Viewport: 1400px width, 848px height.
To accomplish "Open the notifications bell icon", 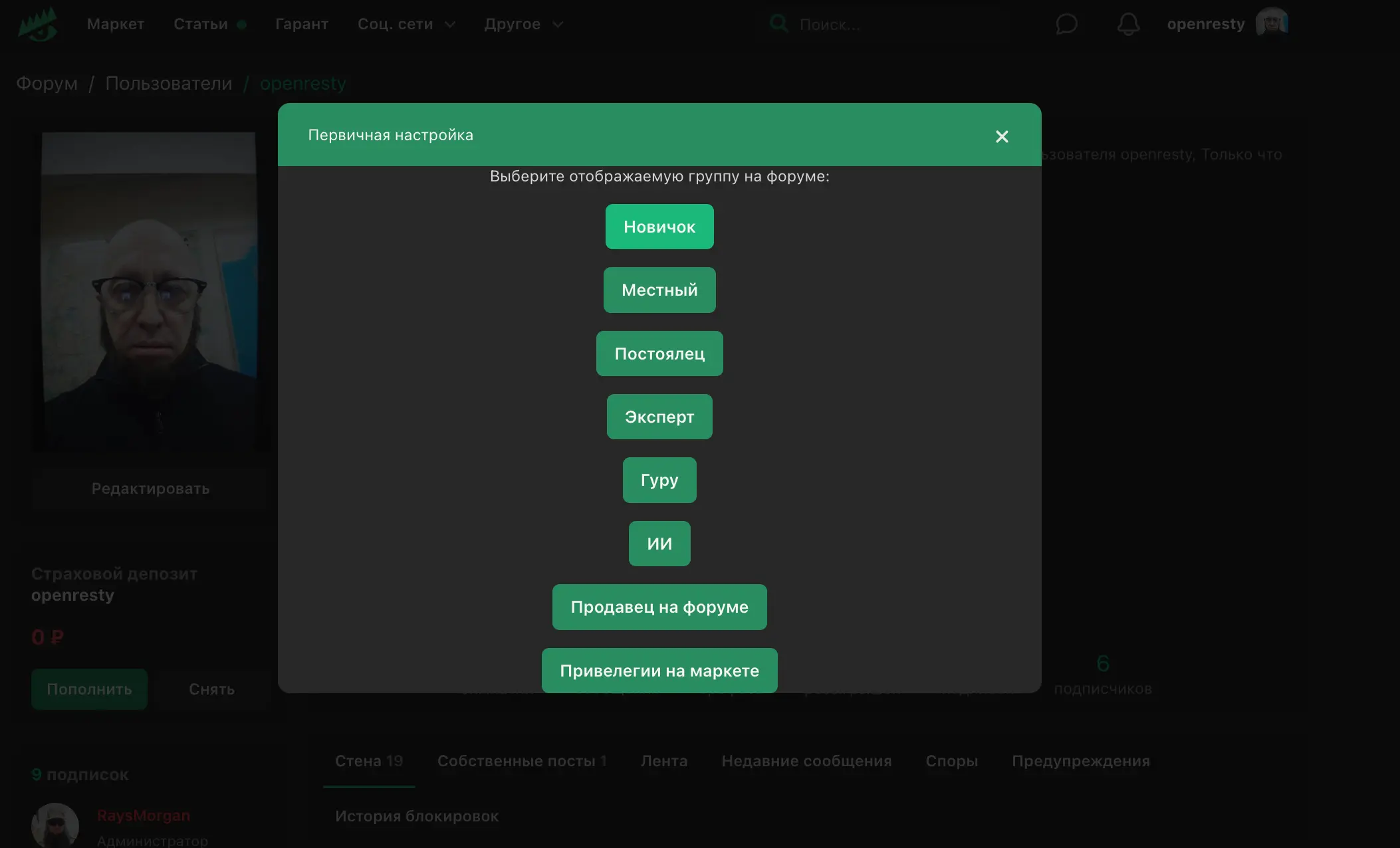I will pyautogui.click(x=1127, y=25).
